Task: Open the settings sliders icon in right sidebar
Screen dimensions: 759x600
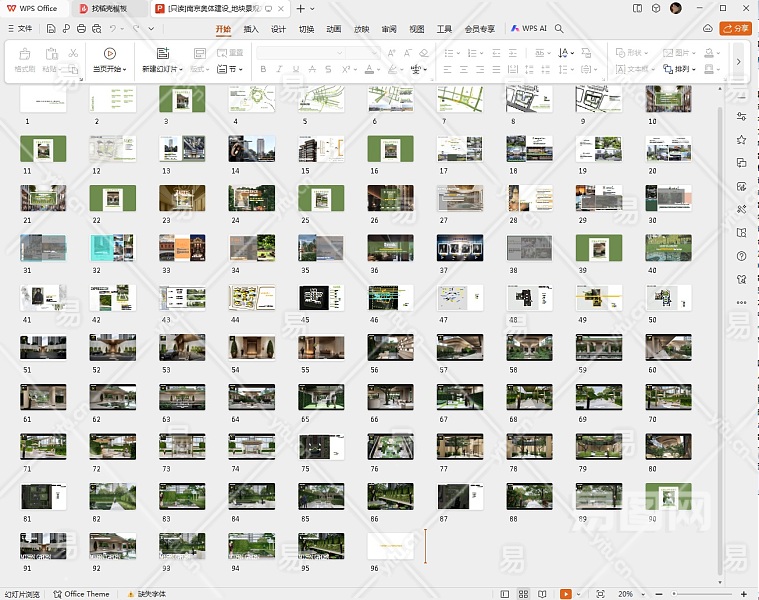Action: (x=741, y=117)
